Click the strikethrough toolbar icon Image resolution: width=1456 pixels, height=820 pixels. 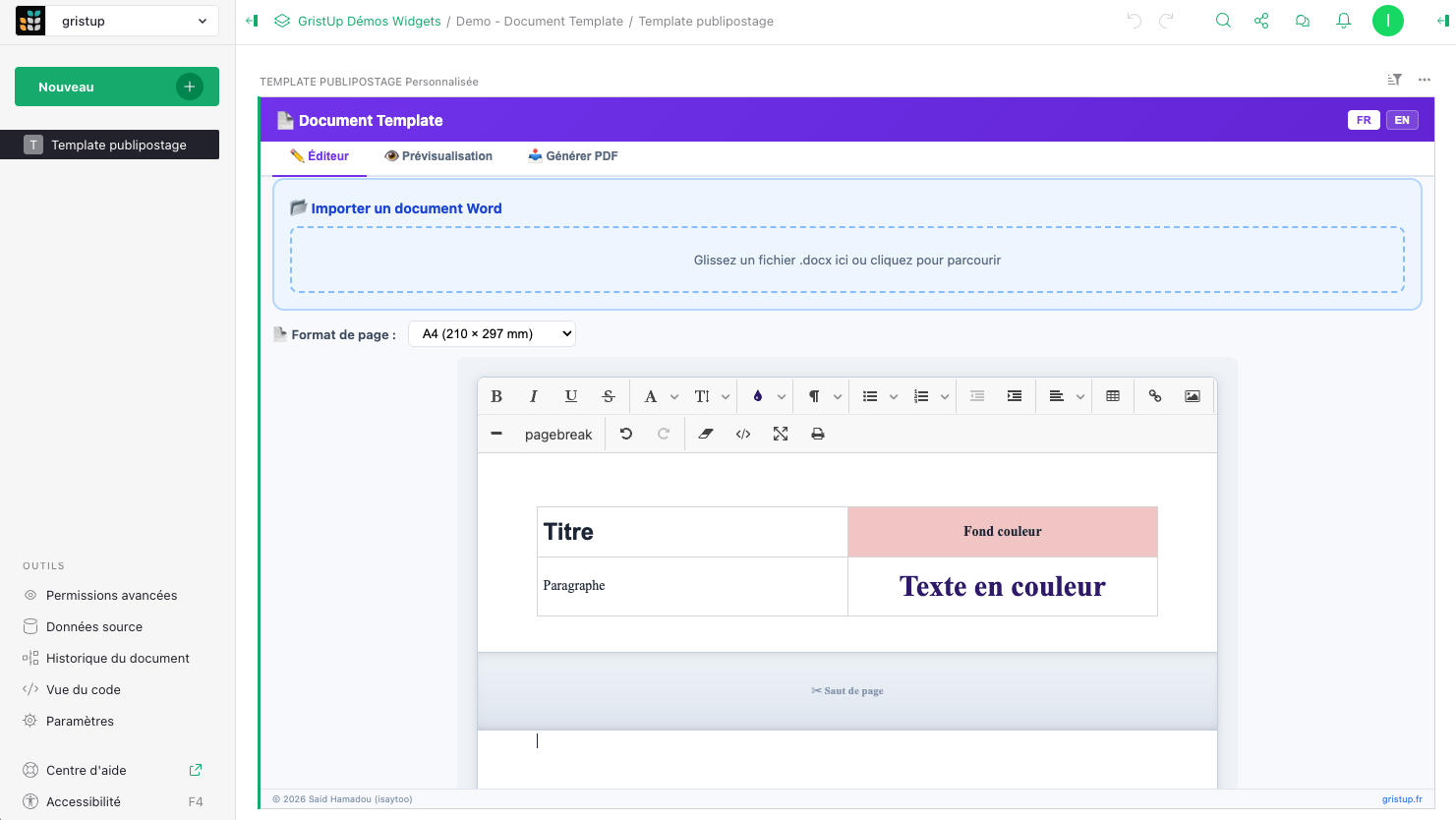tap(609, 396)
